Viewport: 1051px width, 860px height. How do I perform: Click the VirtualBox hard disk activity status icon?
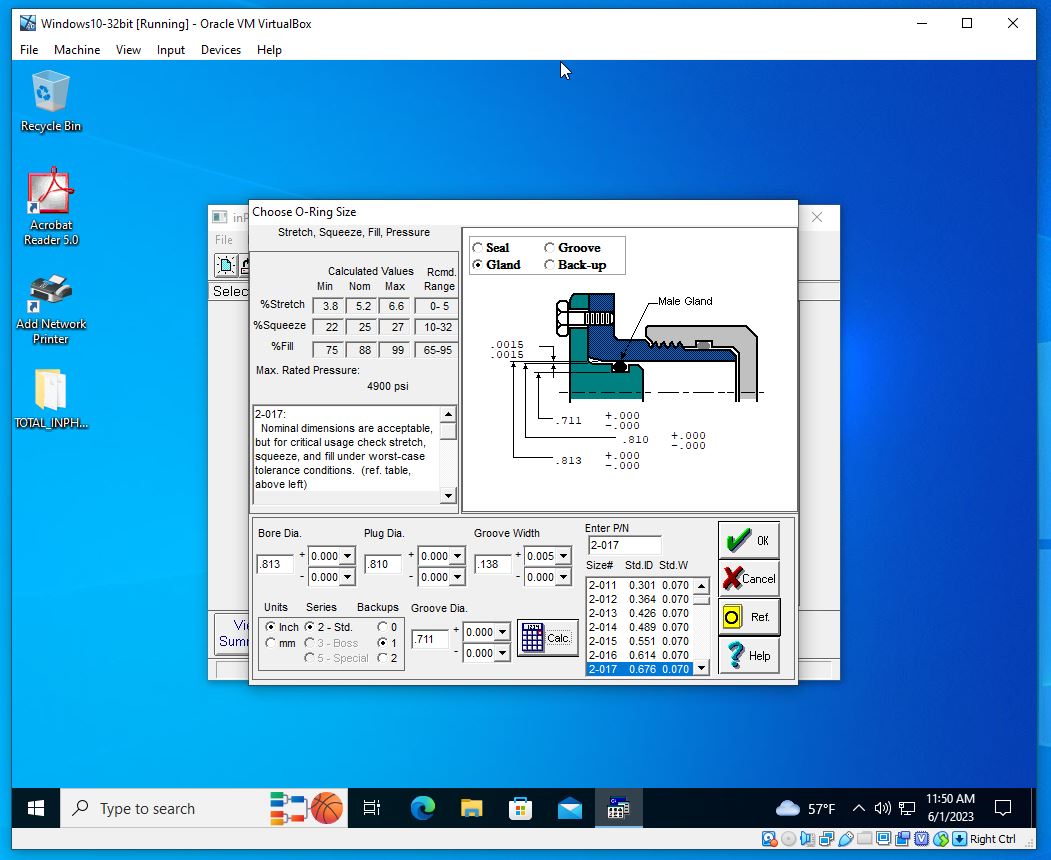pyautogui.click(x=769, y=839)
